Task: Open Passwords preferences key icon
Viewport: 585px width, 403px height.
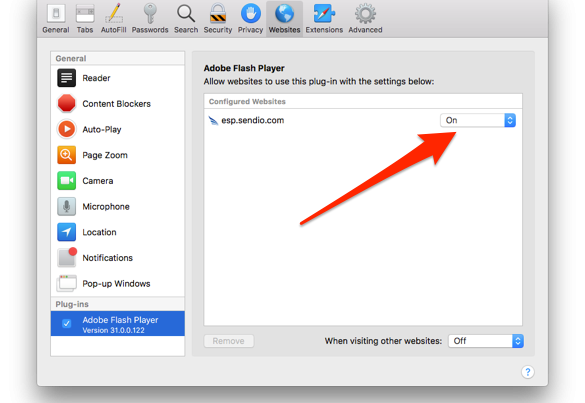Action: (x=150, y=14)
